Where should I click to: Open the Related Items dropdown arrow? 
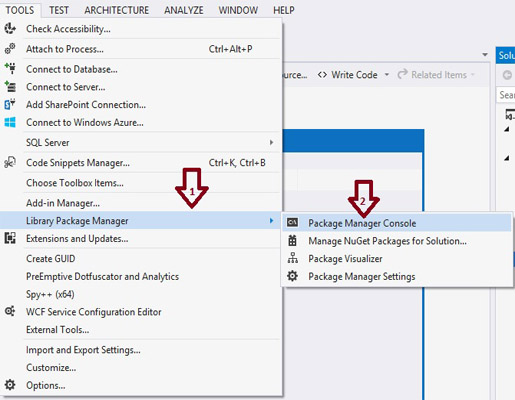click(x=472, y=75)
